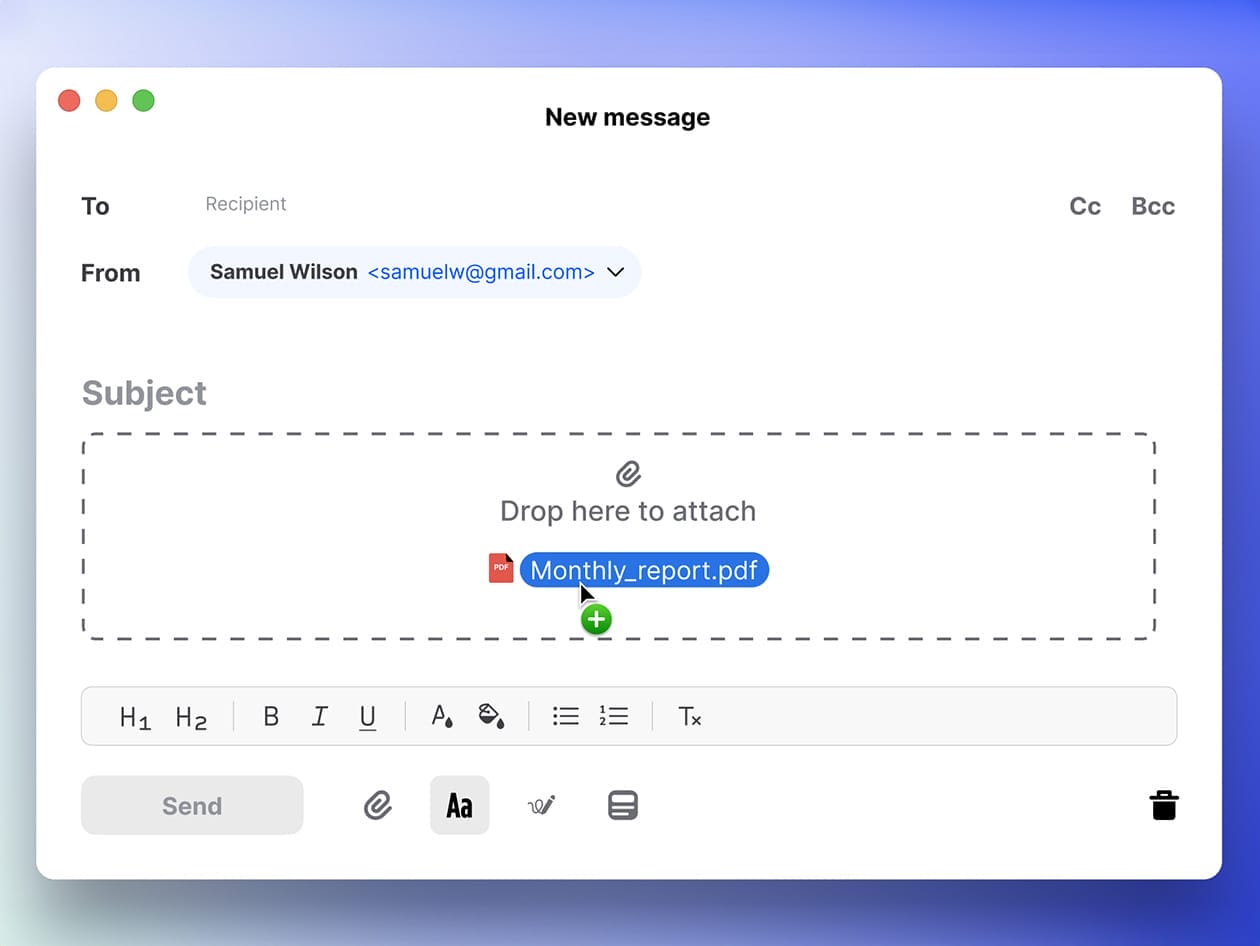Screen dimensions: 1260x946
Task: Insert a numbered list
Action: (x=614, y=717)
